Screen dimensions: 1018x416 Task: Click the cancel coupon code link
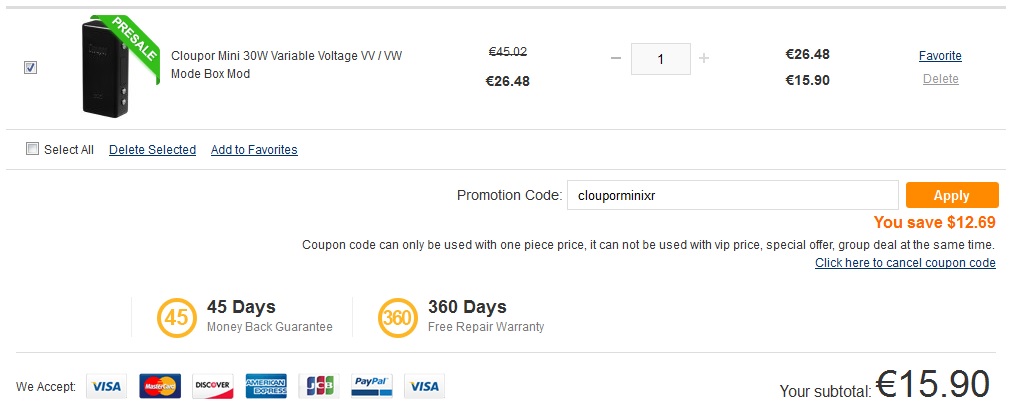tap(905, 263)
